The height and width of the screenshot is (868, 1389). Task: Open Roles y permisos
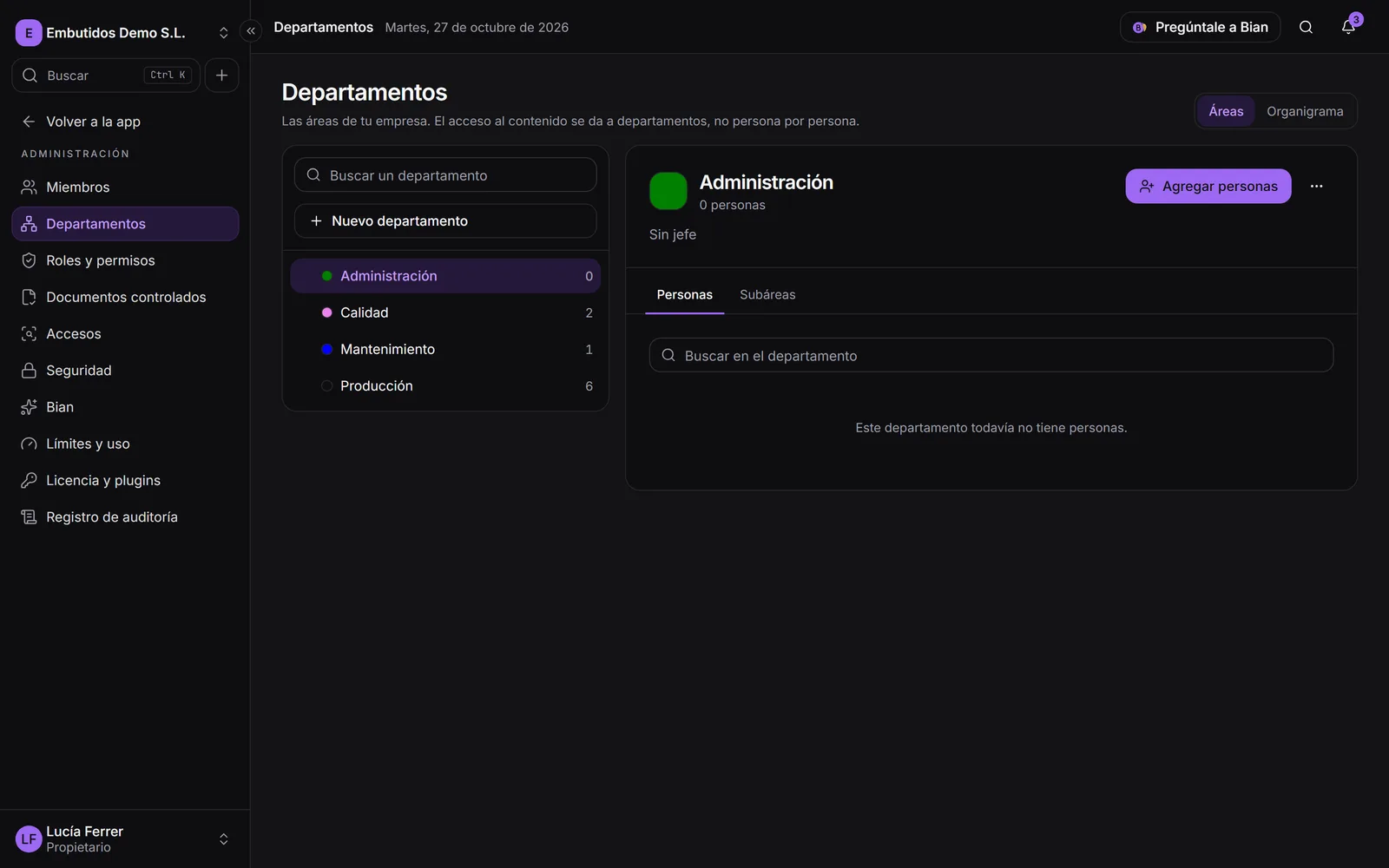(125, 260)
